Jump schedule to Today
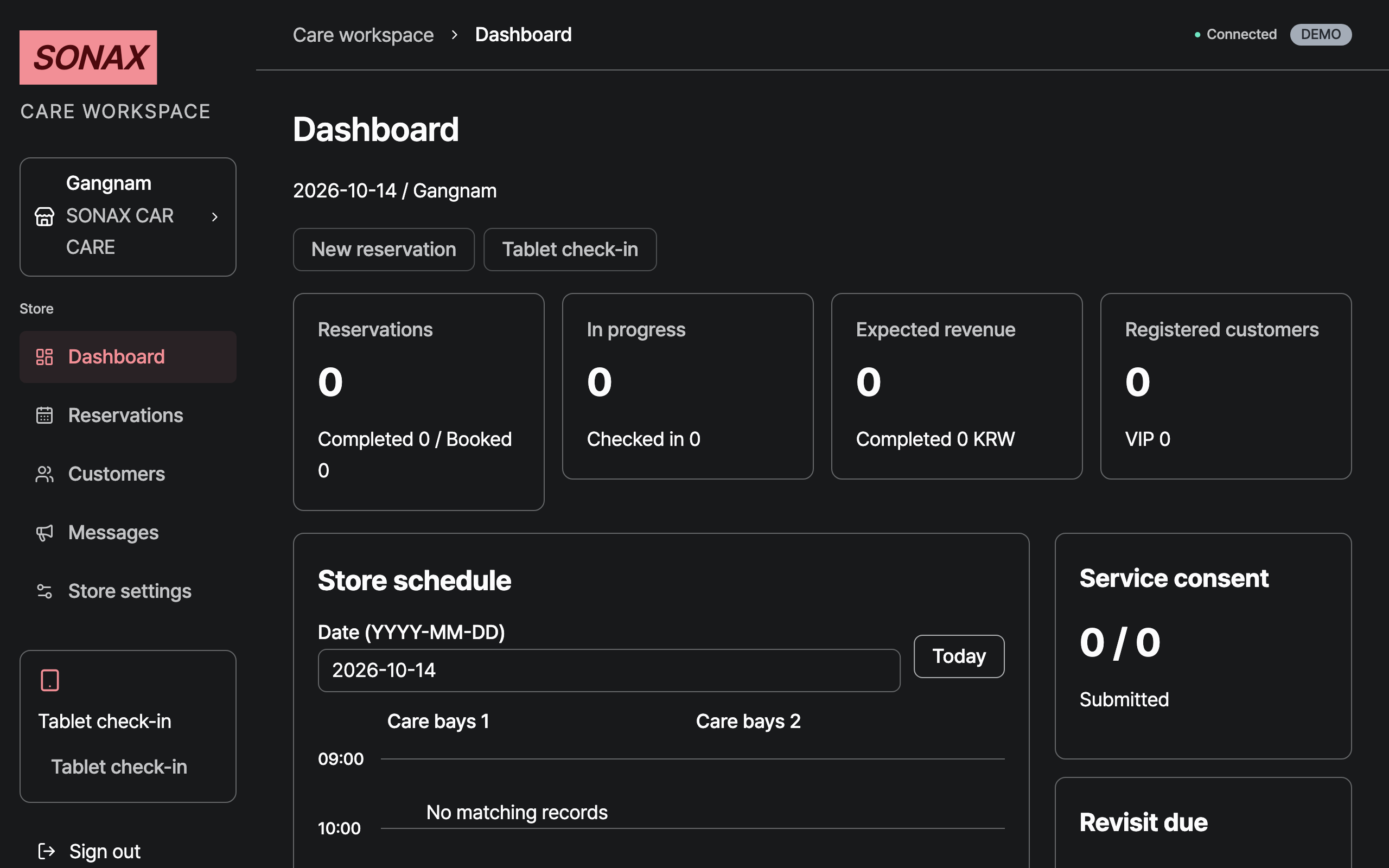The image size is (1389, 868). (959, 656)
